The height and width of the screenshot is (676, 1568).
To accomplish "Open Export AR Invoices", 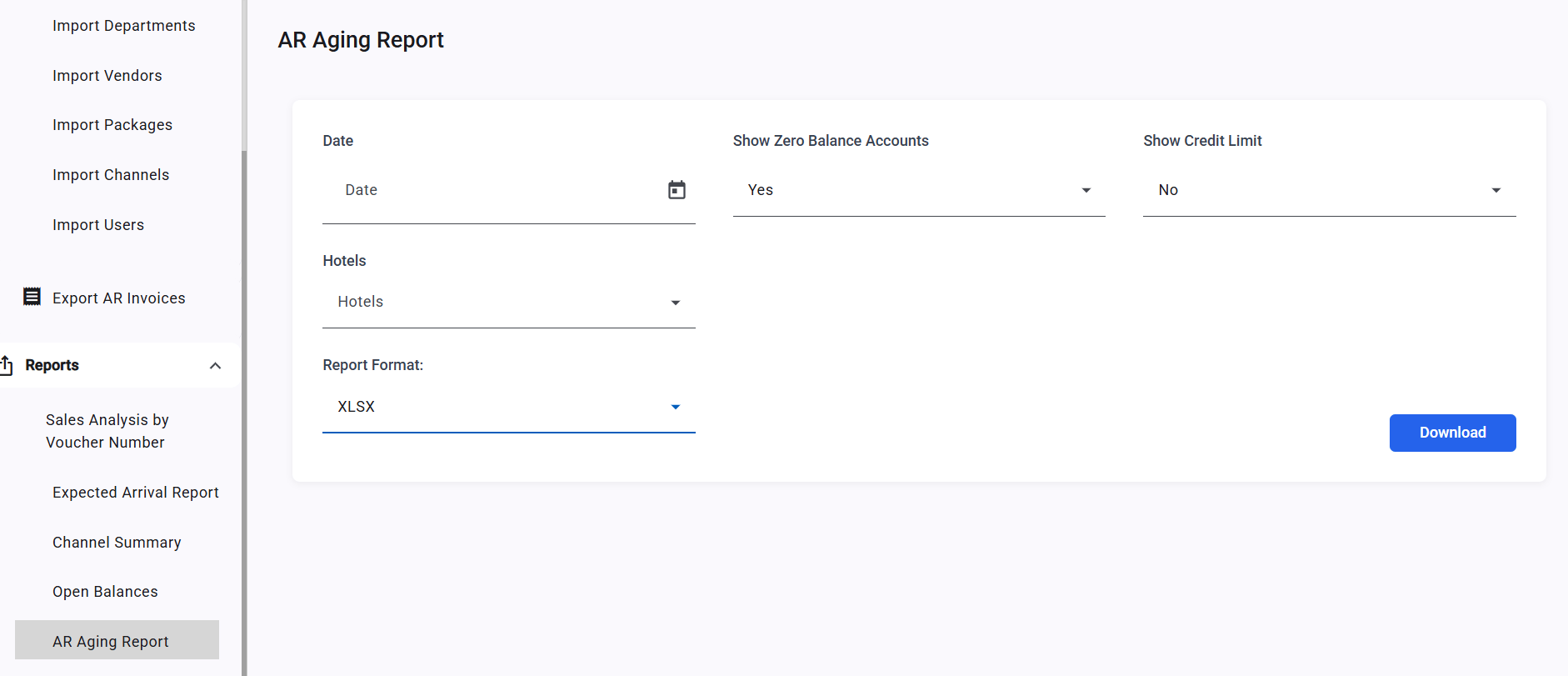I will click(119, 298).
